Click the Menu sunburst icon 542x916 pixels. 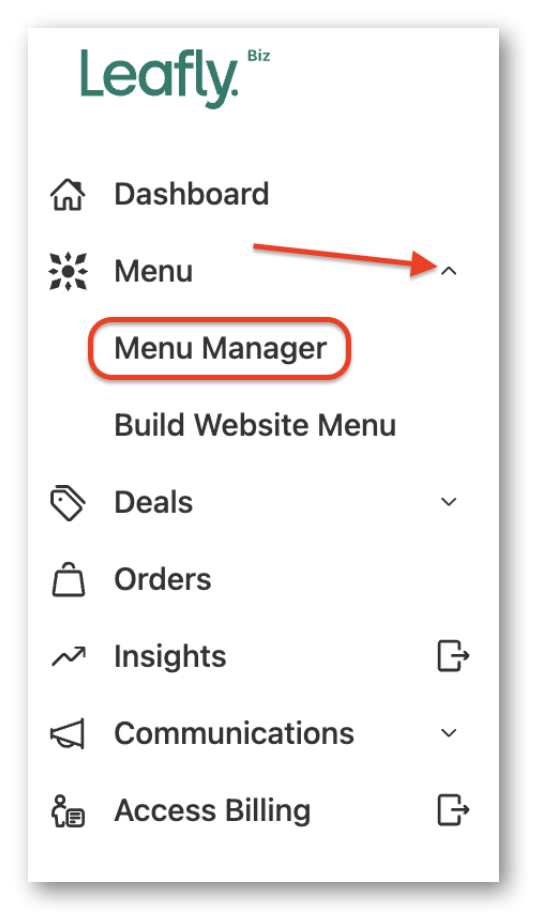[x=68, y=271]
